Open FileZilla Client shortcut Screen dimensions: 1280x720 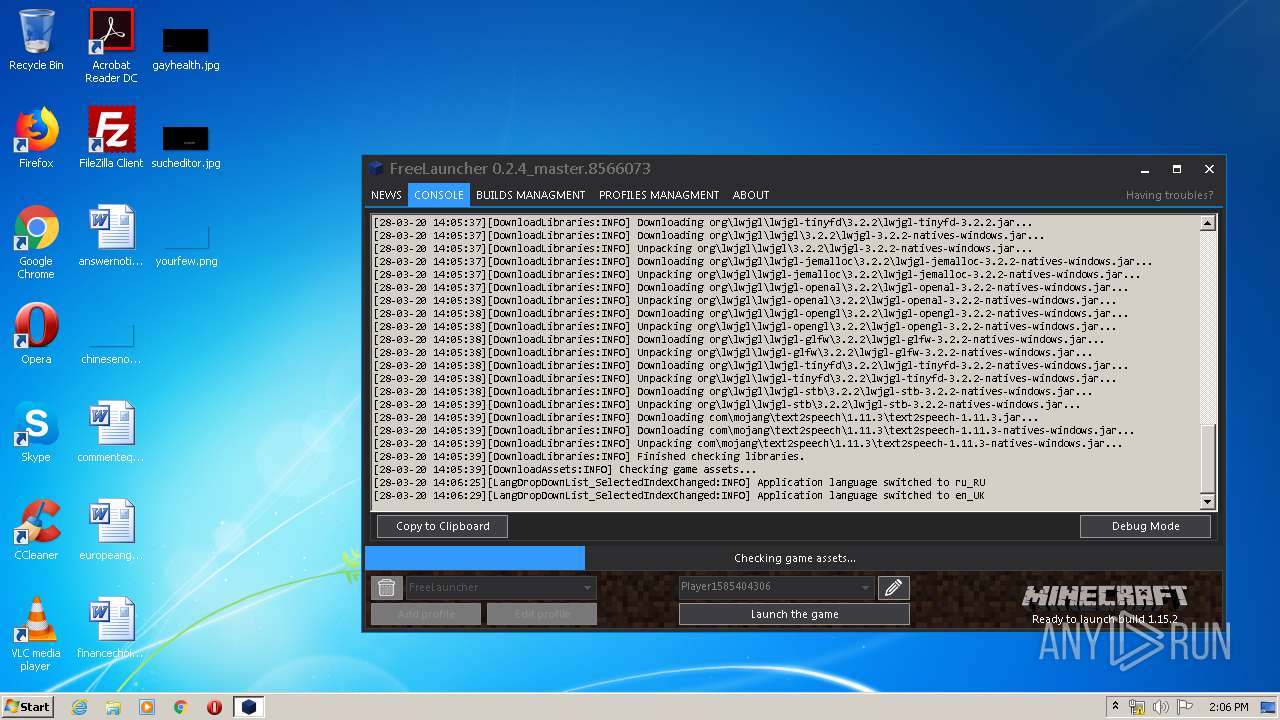pos(111,138)
